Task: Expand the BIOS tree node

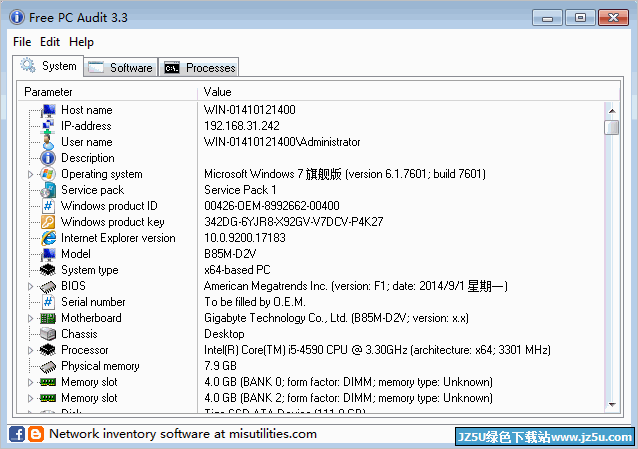Action: (x=31, y=287)
